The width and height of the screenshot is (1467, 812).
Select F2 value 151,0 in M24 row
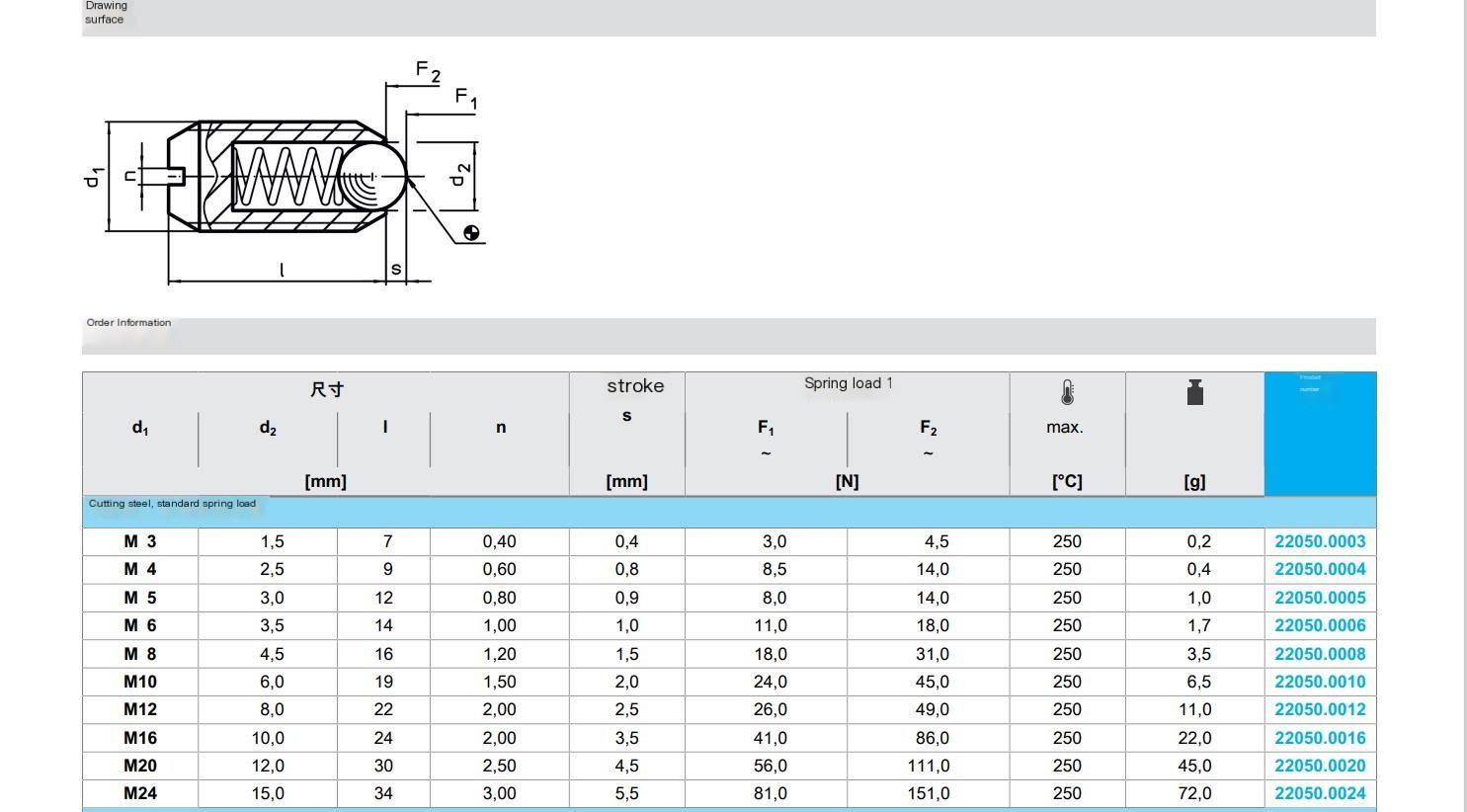(x=929, y=793)
